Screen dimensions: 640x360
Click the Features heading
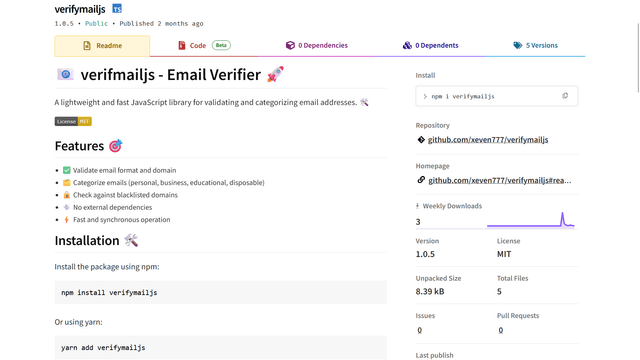click(79, 146)
